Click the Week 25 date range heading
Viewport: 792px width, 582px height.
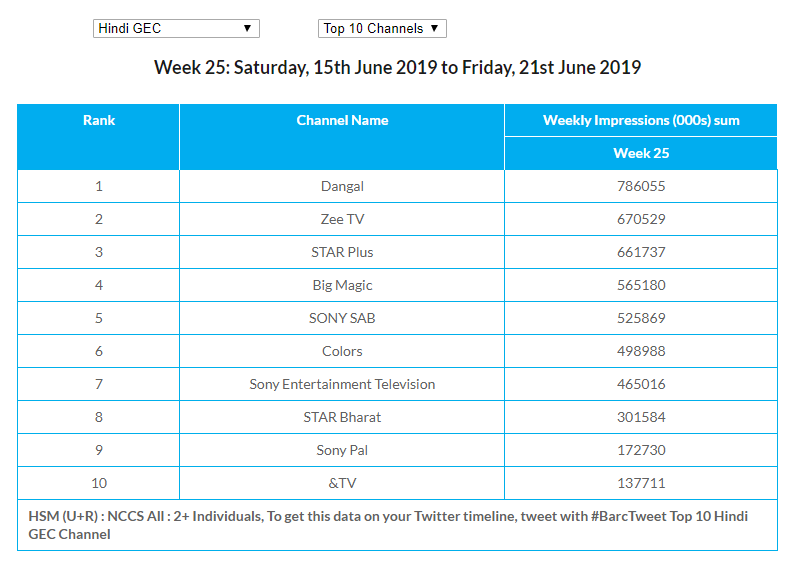(x=397, y=68)
